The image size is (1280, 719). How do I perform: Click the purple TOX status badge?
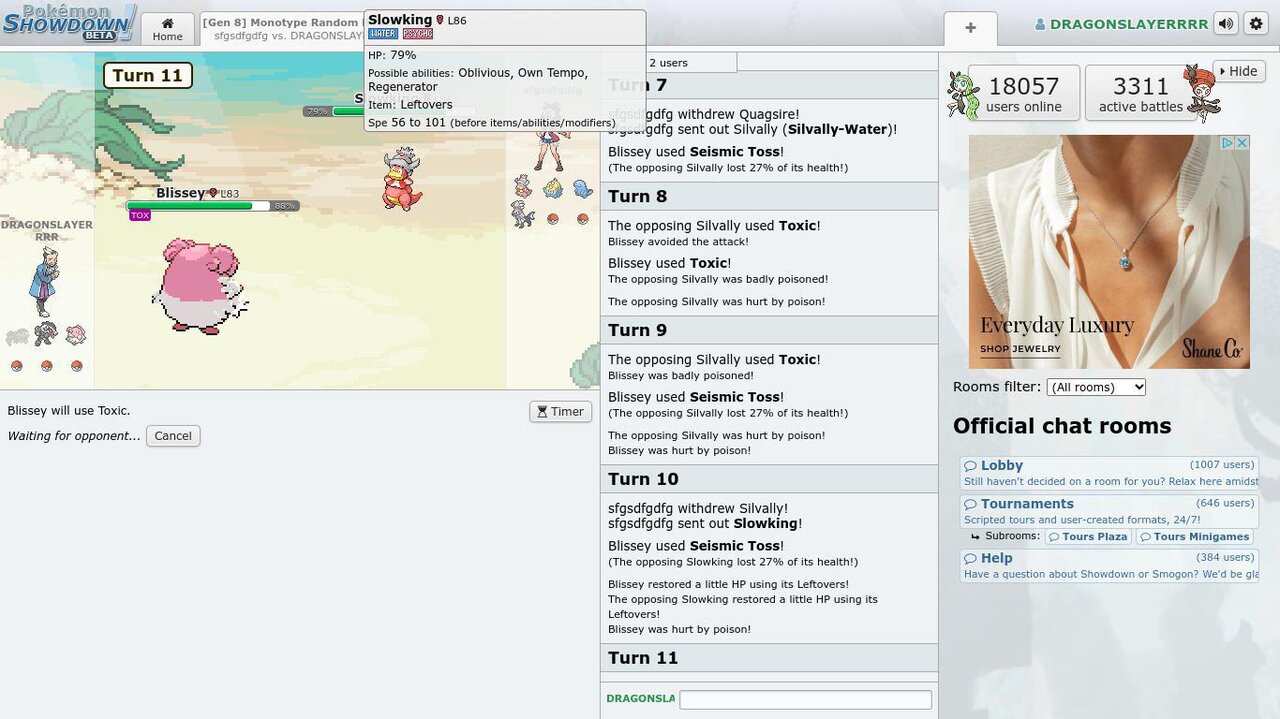(140, 215)
